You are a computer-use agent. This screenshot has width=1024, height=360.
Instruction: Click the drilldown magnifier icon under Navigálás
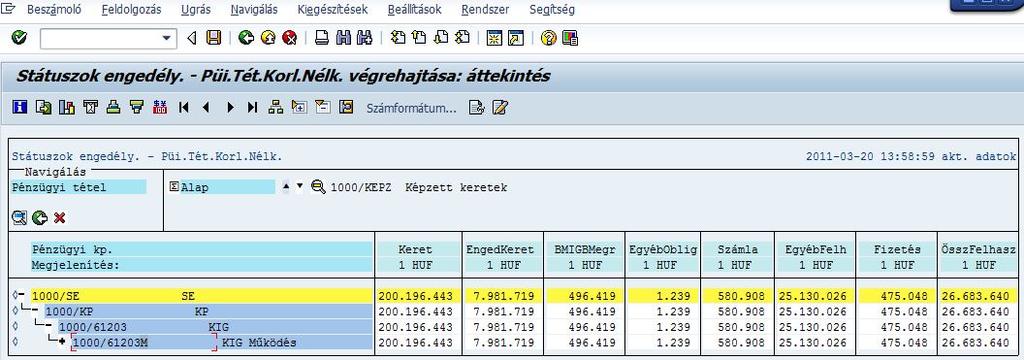point(20,218)
